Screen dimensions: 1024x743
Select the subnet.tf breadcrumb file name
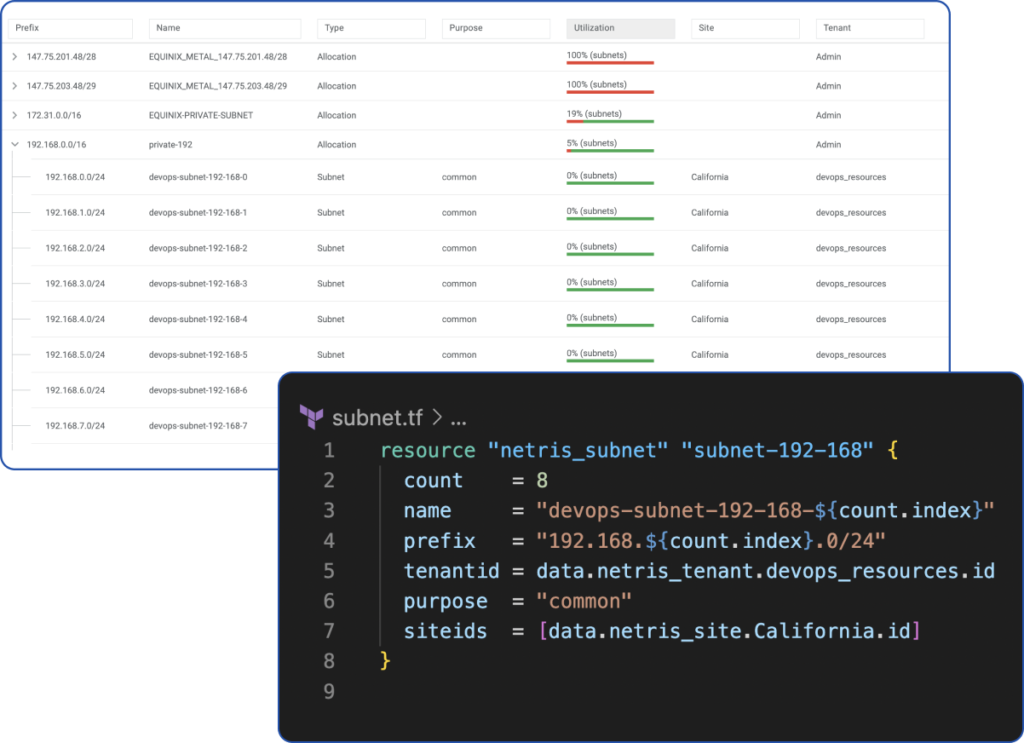[x=377, y=417]
